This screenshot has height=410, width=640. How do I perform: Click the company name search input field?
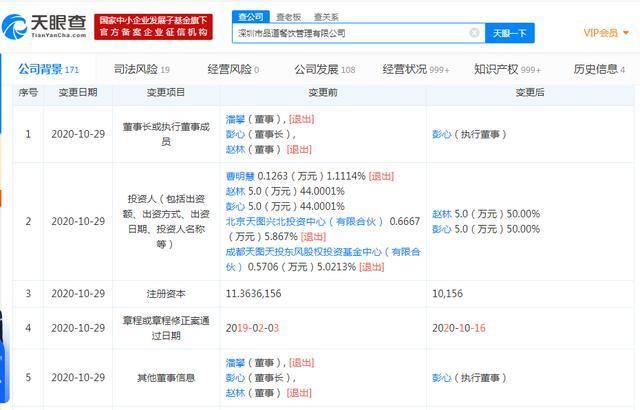click(x=351, y=33)
